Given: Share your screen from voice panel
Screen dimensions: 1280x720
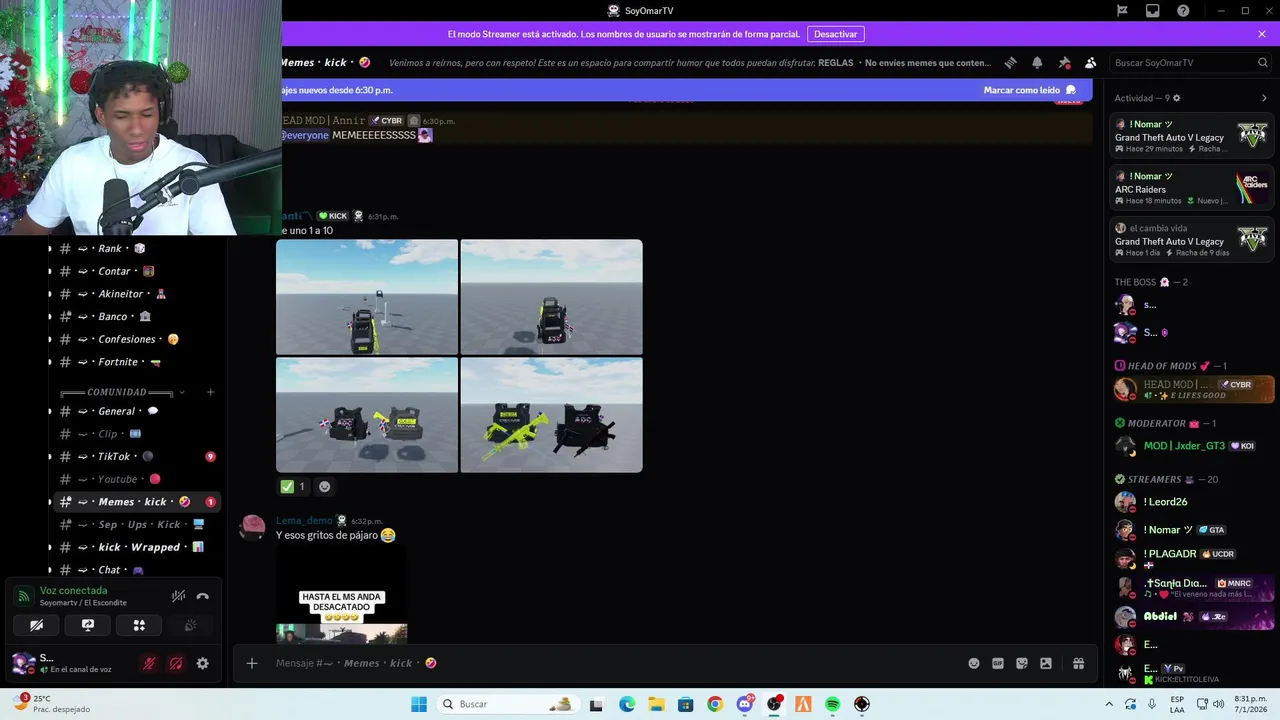Looking at the screenshot, I should point(88,625).
